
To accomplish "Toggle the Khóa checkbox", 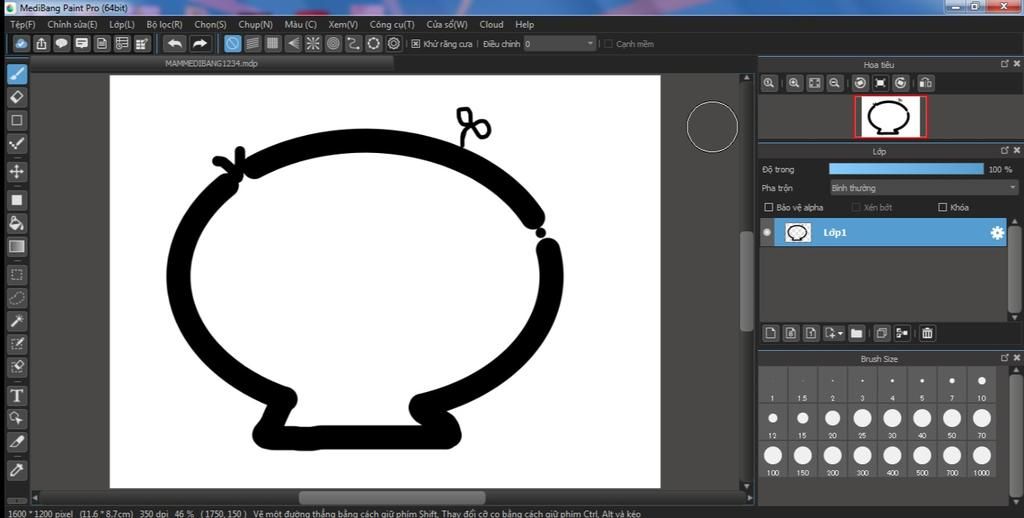I will [942, 207].
